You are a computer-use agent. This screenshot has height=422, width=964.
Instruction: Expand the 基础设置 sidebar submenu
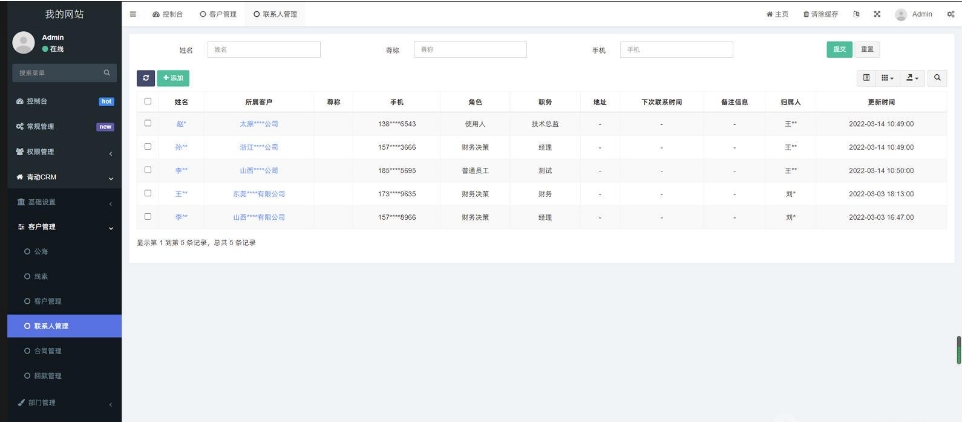[x=65, y=202]
